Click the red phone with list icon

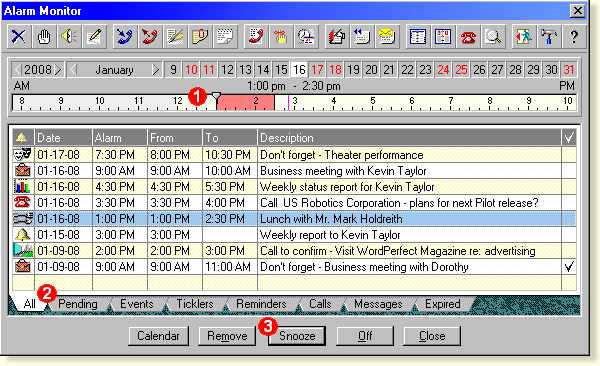pos(256,37)
